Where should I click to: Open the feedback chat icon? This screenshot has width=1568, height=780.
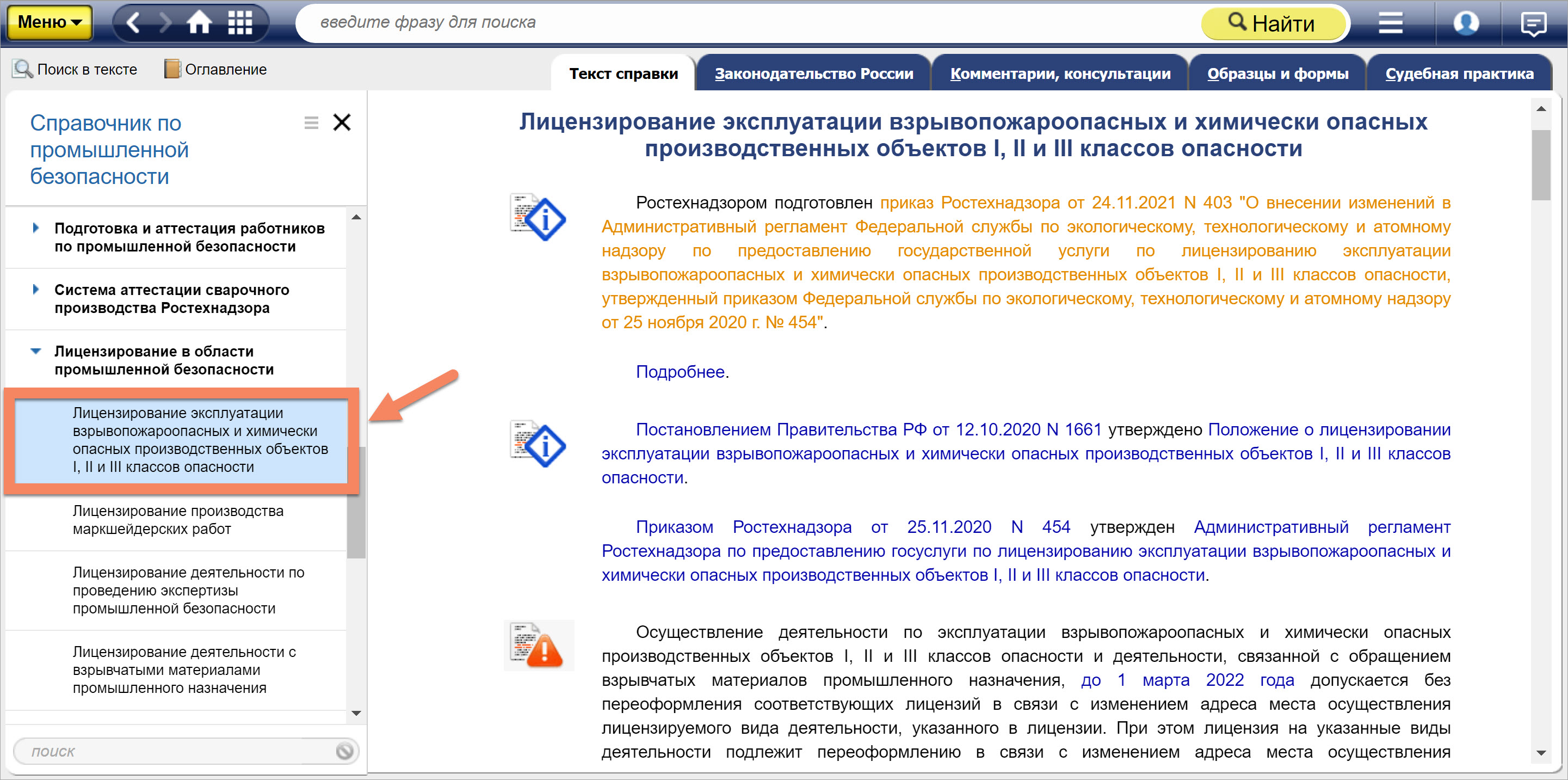click(x=1533, y=24)
